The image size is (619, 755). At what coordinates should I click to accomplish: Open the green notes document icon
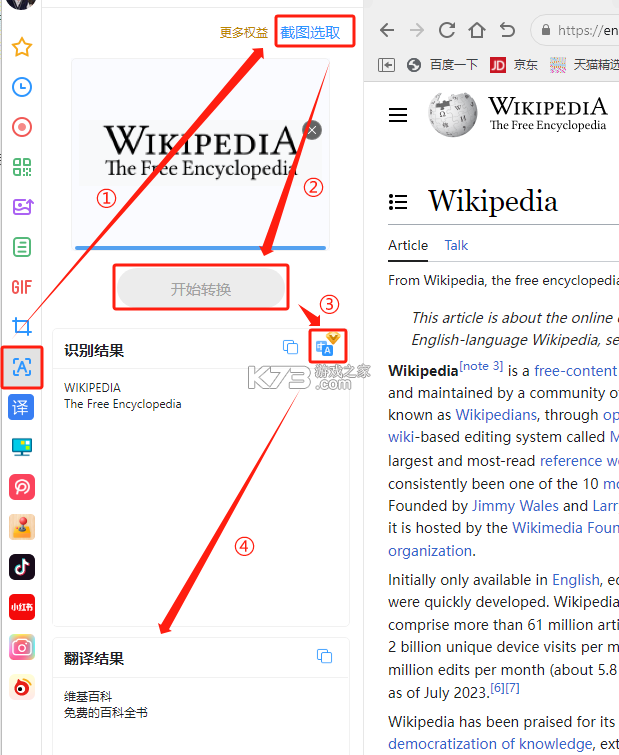22,247
